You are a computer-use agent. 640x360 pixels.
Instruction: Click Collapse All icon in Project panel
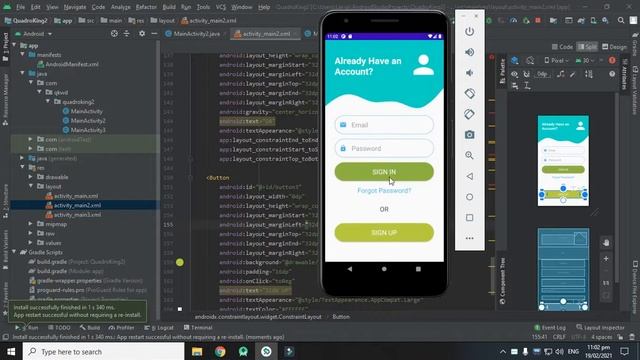127,33
